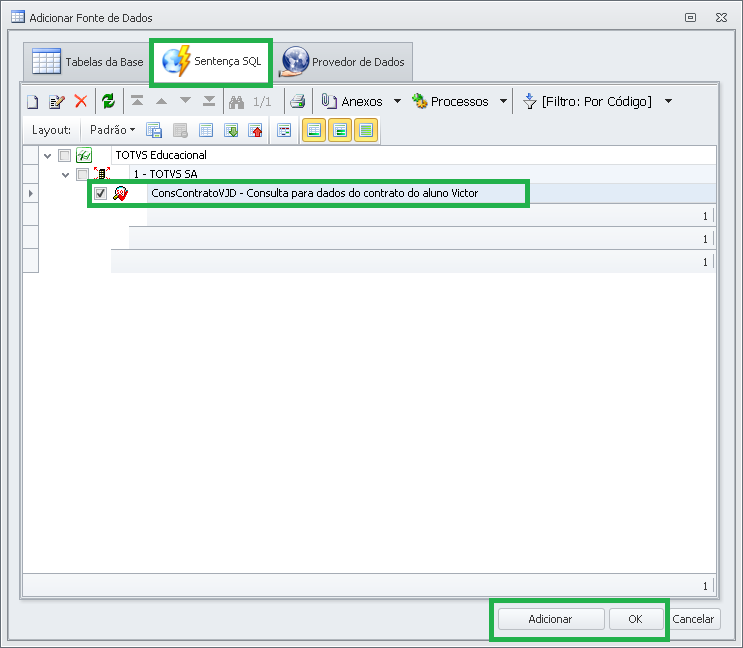The width and height of the screenshot is (743, 648).
Task: Click the Layout: label
Action: pyautogui.click(x=51, y=130)
